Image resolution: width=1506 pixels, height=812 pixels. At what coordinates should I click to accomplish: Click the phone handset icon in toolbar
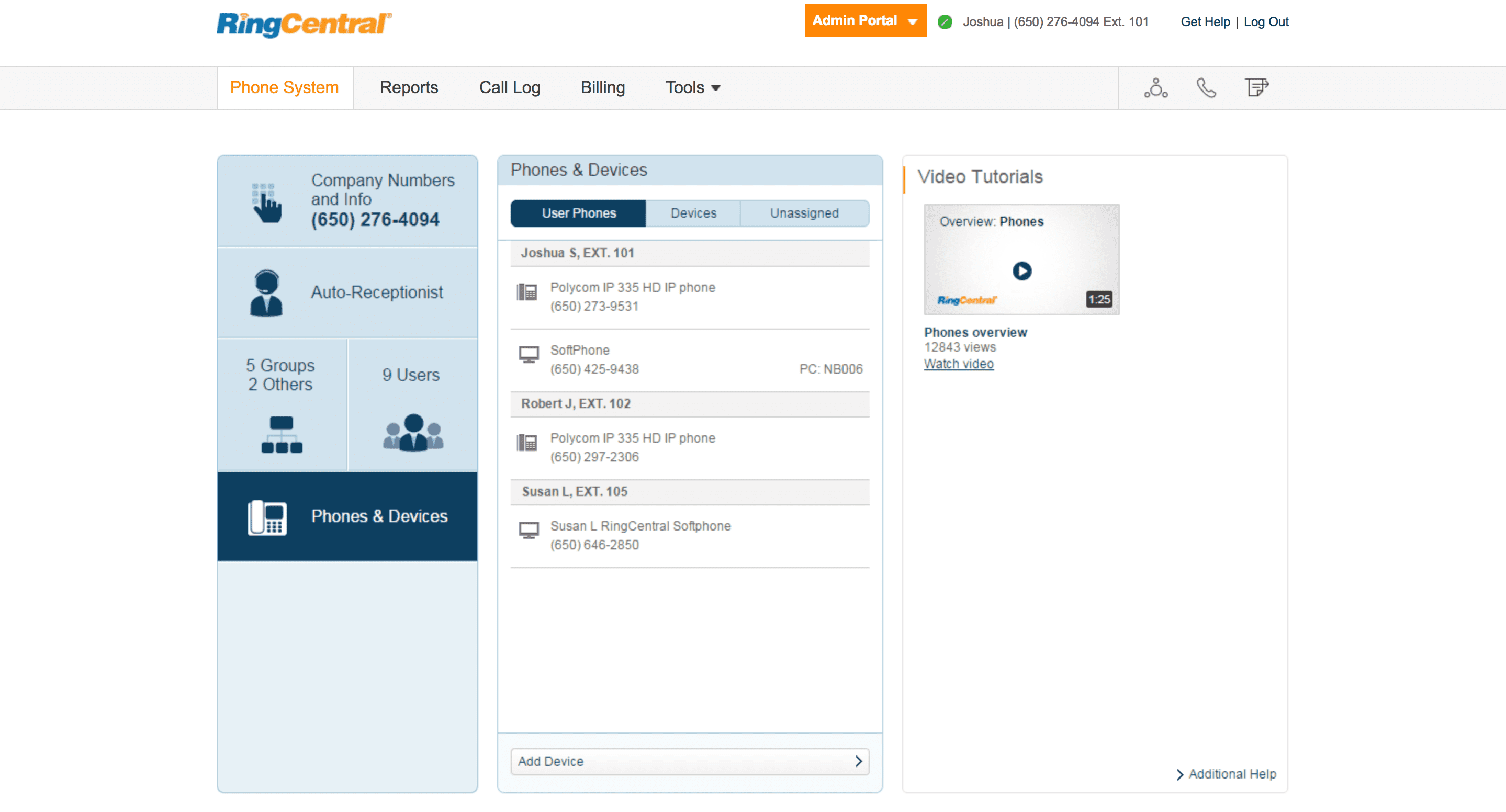[x=1206, y=88]
